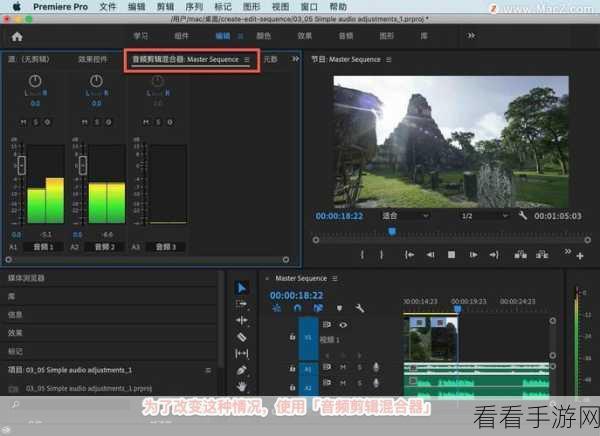The height and width of the screenshot is (436, 600).
Task: Toggle keyframe write for 音频 1 in mixer
Action: pyautogui.click(x=47, y=122)
